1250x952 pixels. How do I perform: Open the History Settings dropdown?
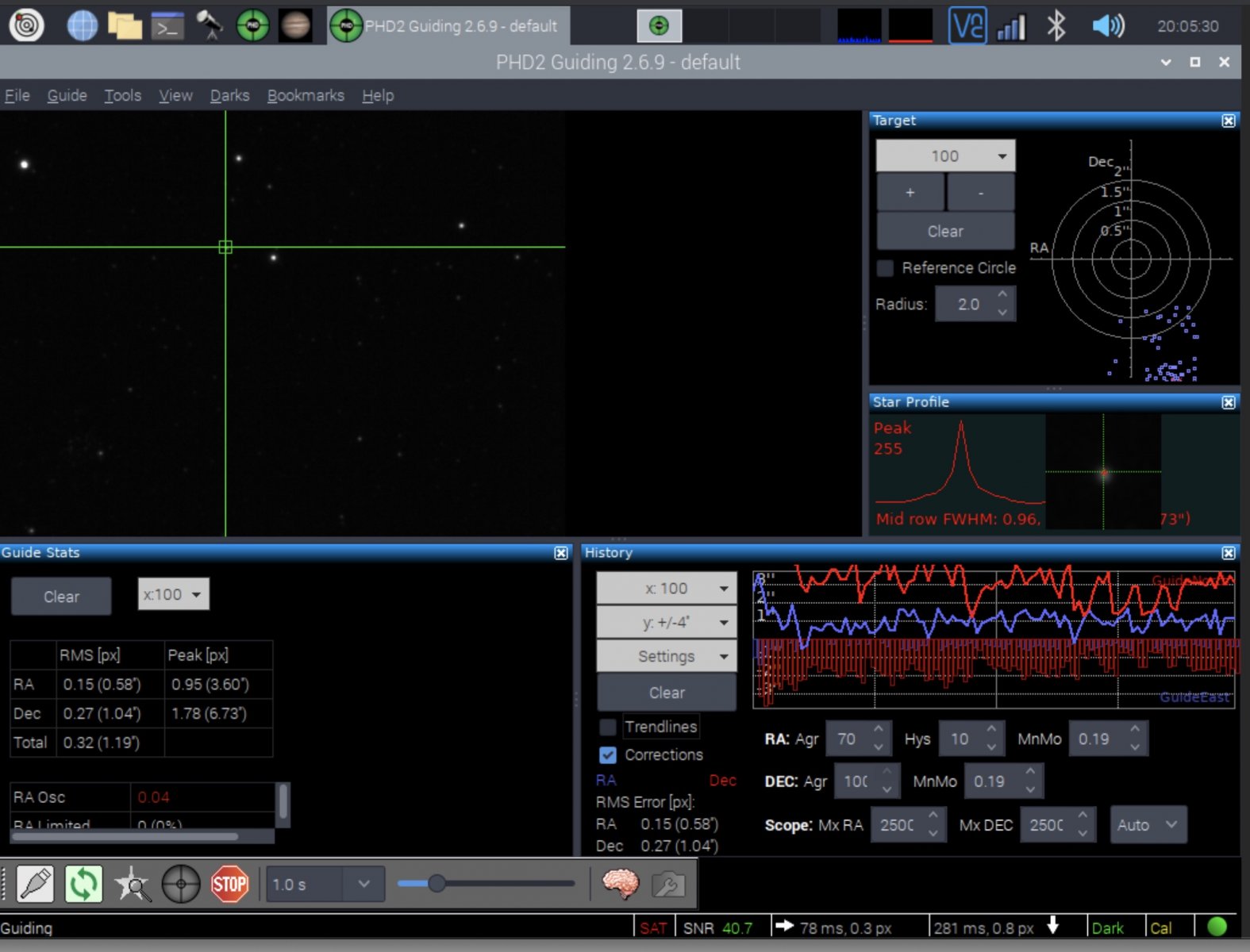click(667, 657)
